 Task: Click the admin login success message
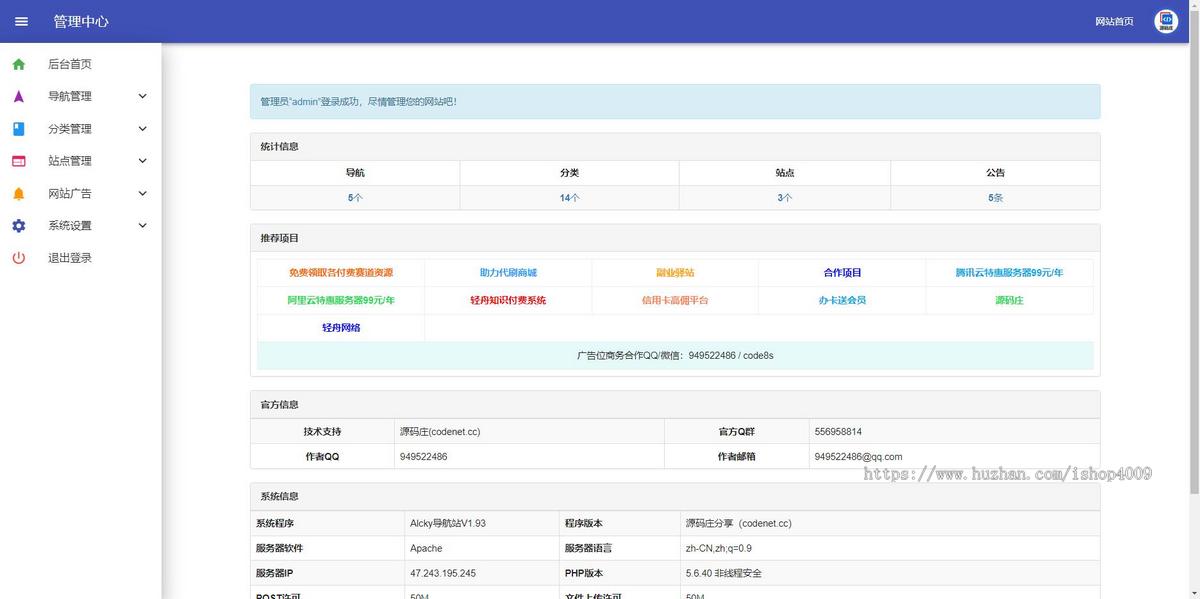675,102
